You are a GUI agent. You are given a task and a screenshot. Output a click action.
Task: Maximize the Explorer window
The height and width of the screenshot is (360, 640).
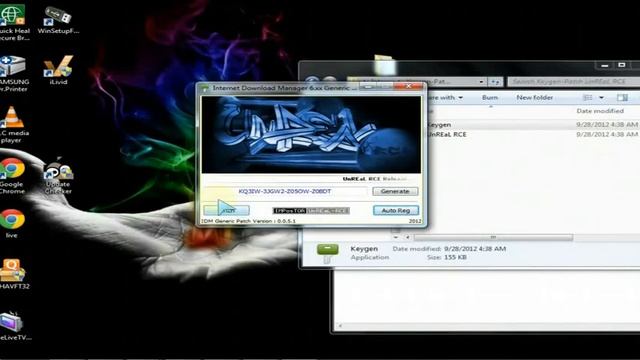coord(621,65)
